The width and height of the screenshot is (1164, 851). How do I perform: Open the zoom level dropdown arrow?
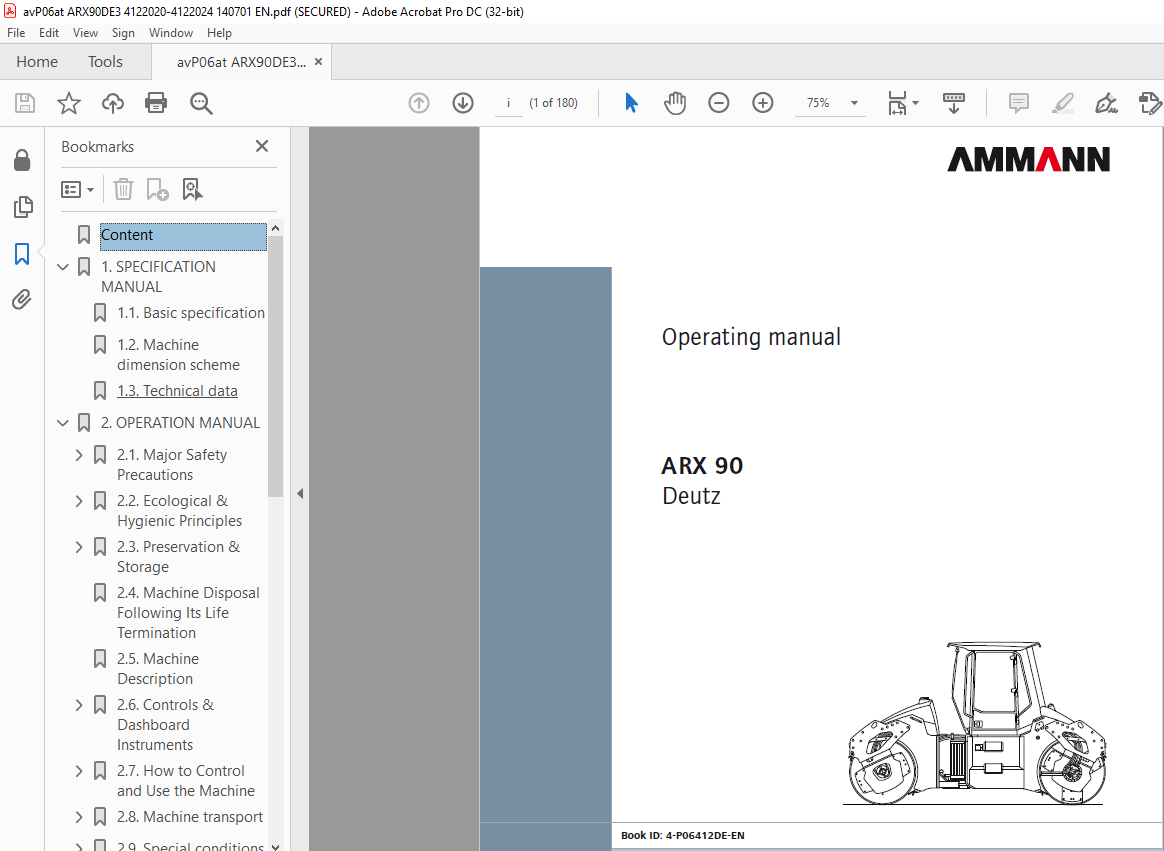click(854, 102)
